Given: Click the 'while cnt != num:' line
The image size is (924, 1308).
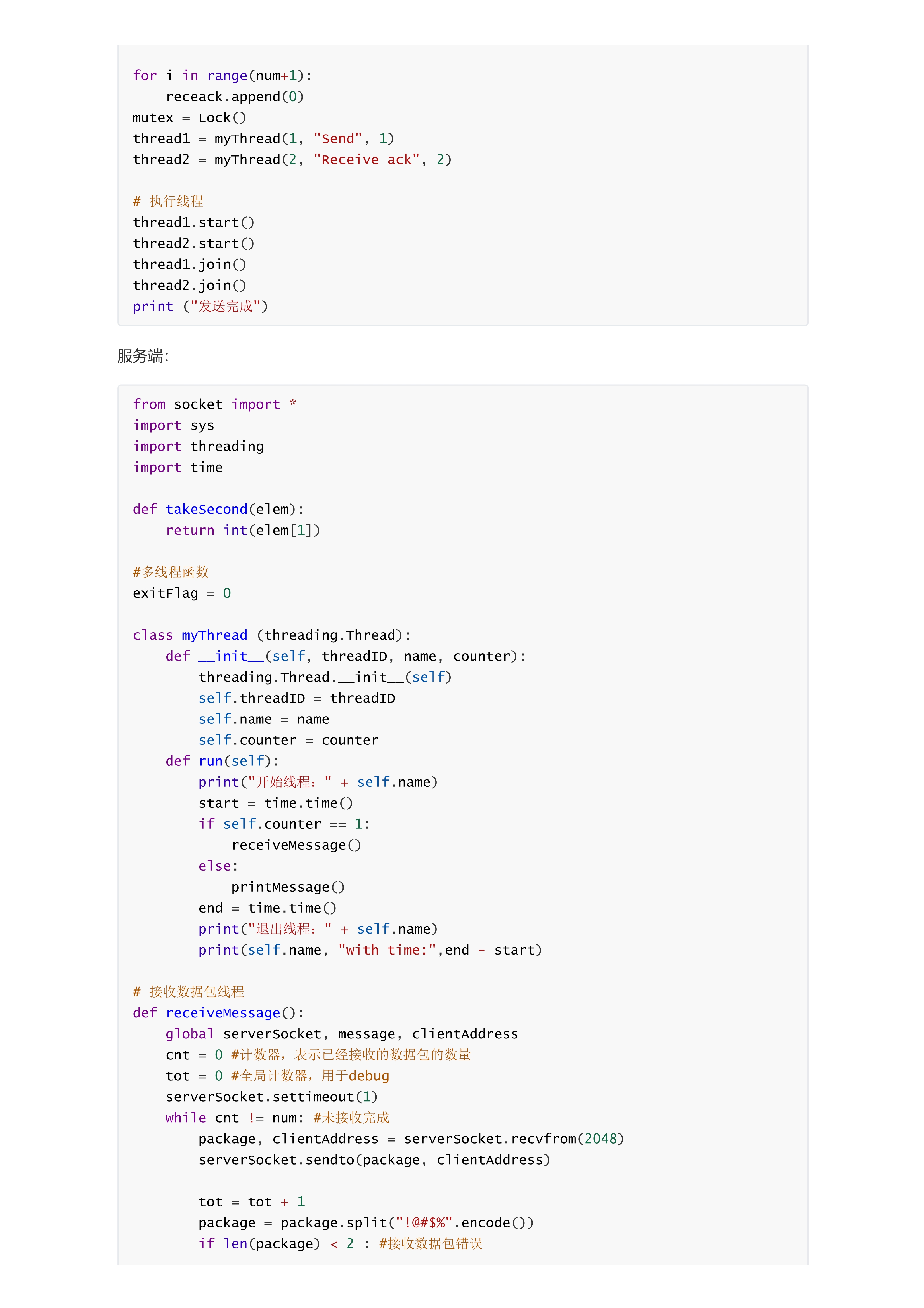Looking at the screenshot, I should click(277, 1118).
